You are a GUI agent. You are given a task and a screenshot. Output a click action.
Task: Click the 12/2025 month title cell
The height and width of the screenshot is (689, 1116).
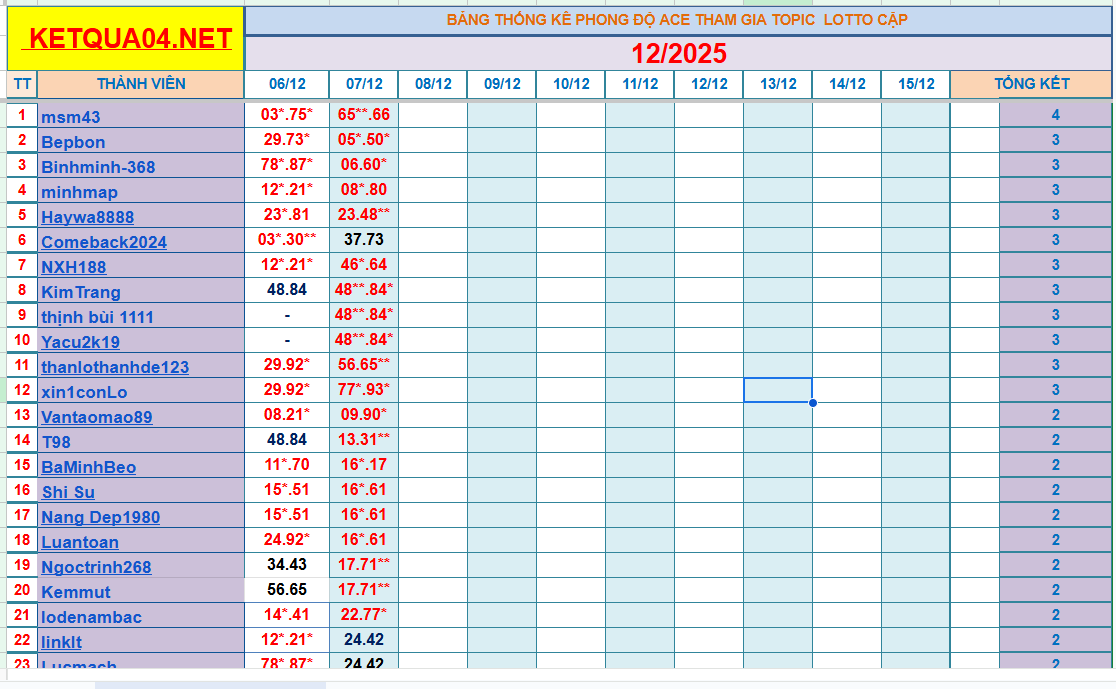[x=680, y=50]
